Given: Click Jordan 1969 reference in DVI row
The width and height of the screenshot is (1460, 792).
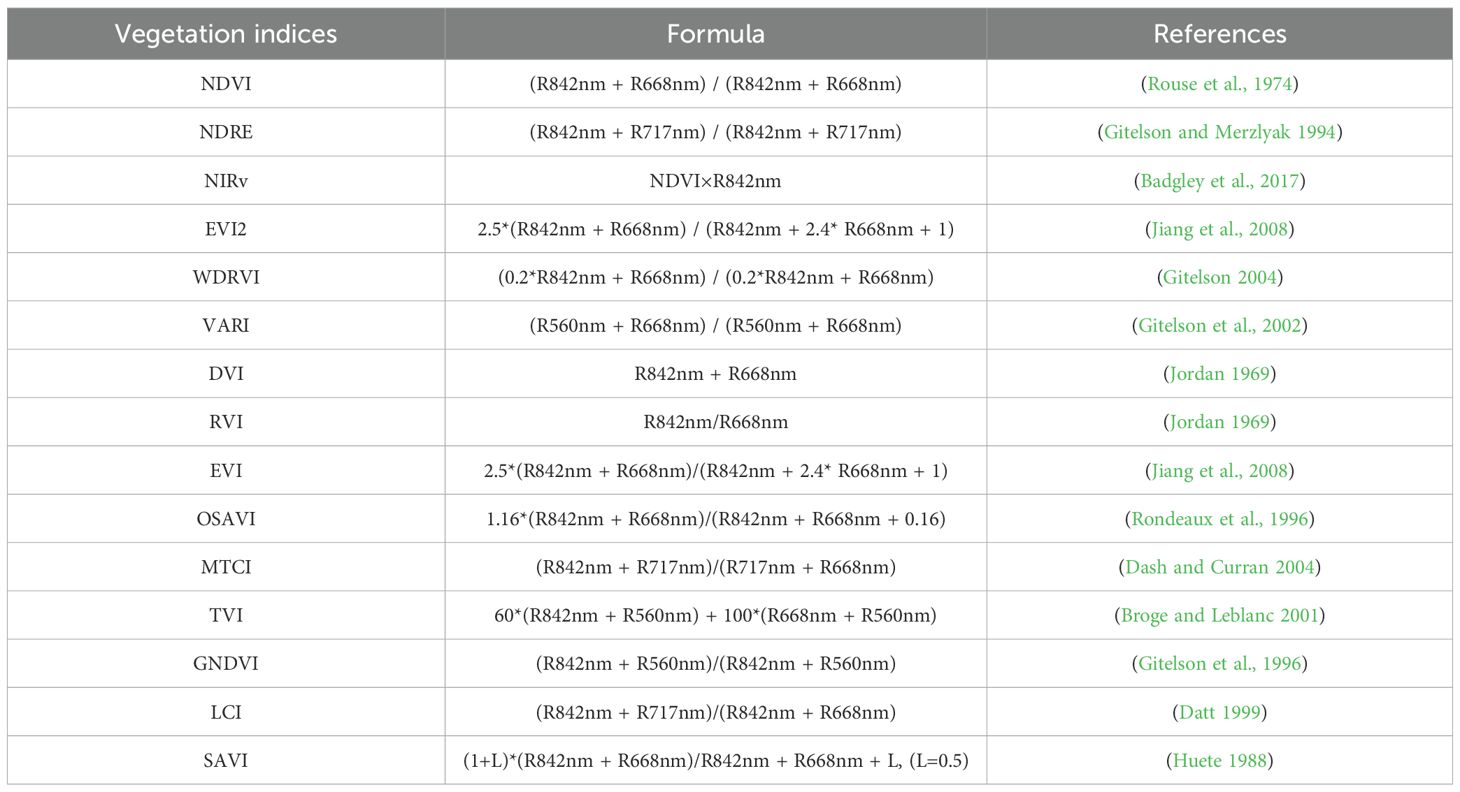Looking at the screenshot, I should click(x=1219, y=374).
